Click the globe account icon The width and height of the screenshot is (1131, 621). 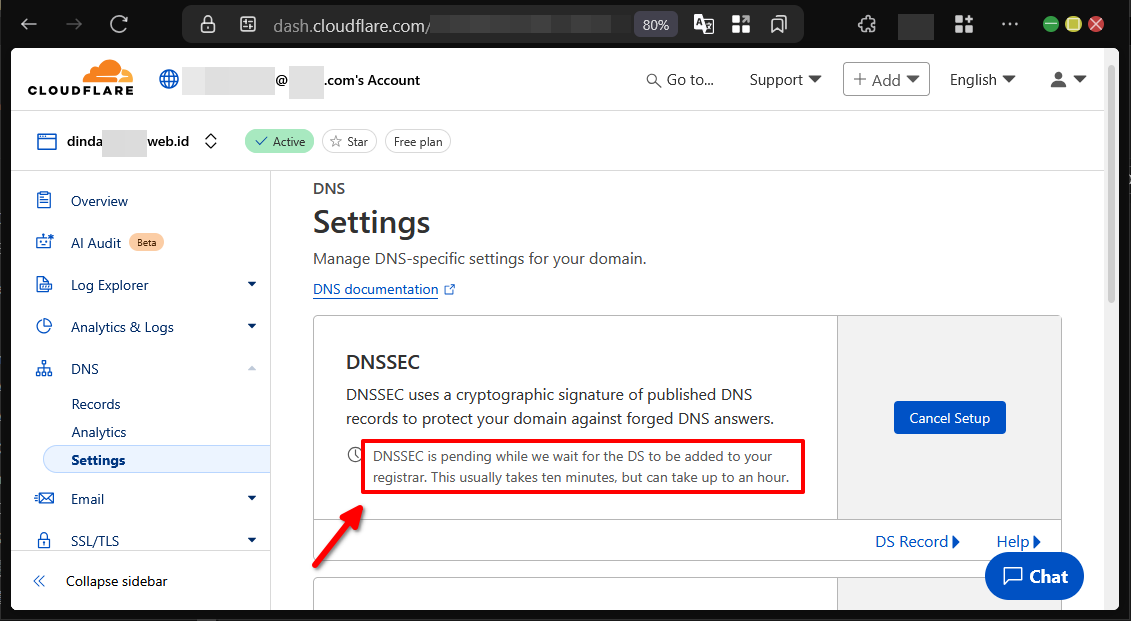pos(169,79)
